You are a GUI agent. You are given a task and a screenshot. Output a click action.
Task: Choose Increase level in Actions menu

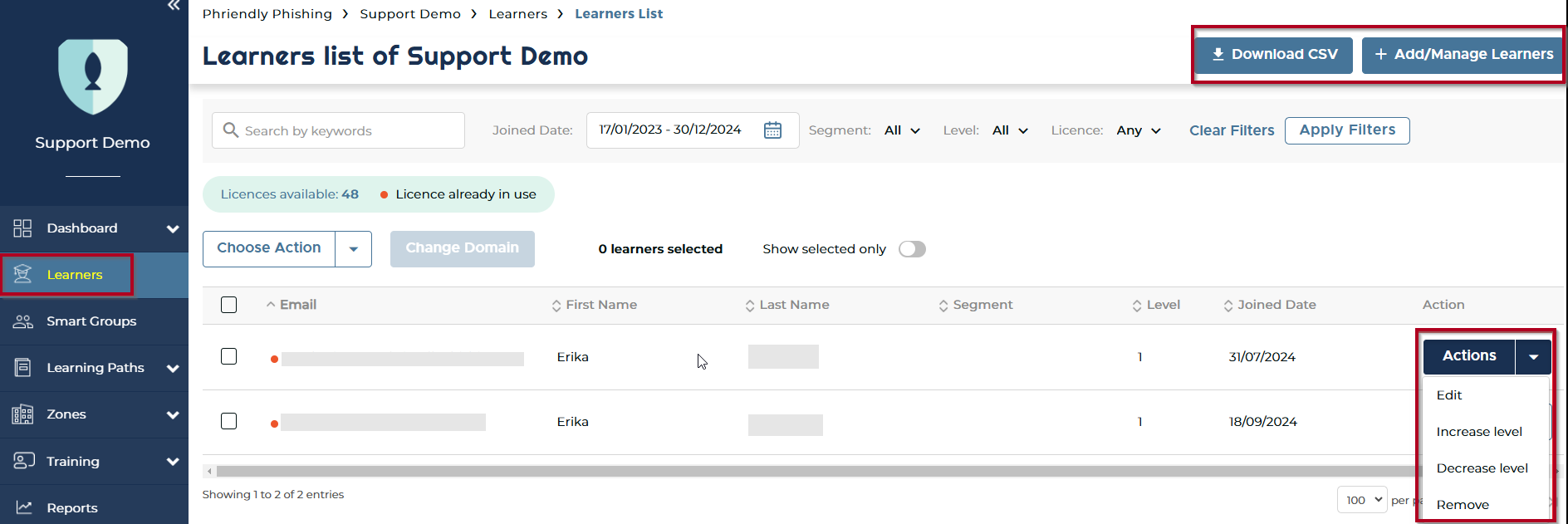(1479, 432)
